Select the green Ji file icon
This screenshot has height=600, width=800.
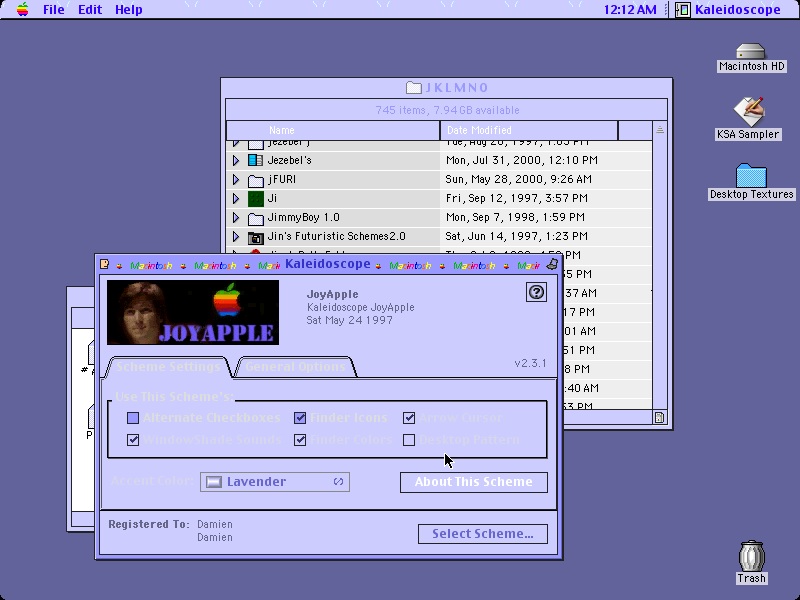click(x=255, y=198)
